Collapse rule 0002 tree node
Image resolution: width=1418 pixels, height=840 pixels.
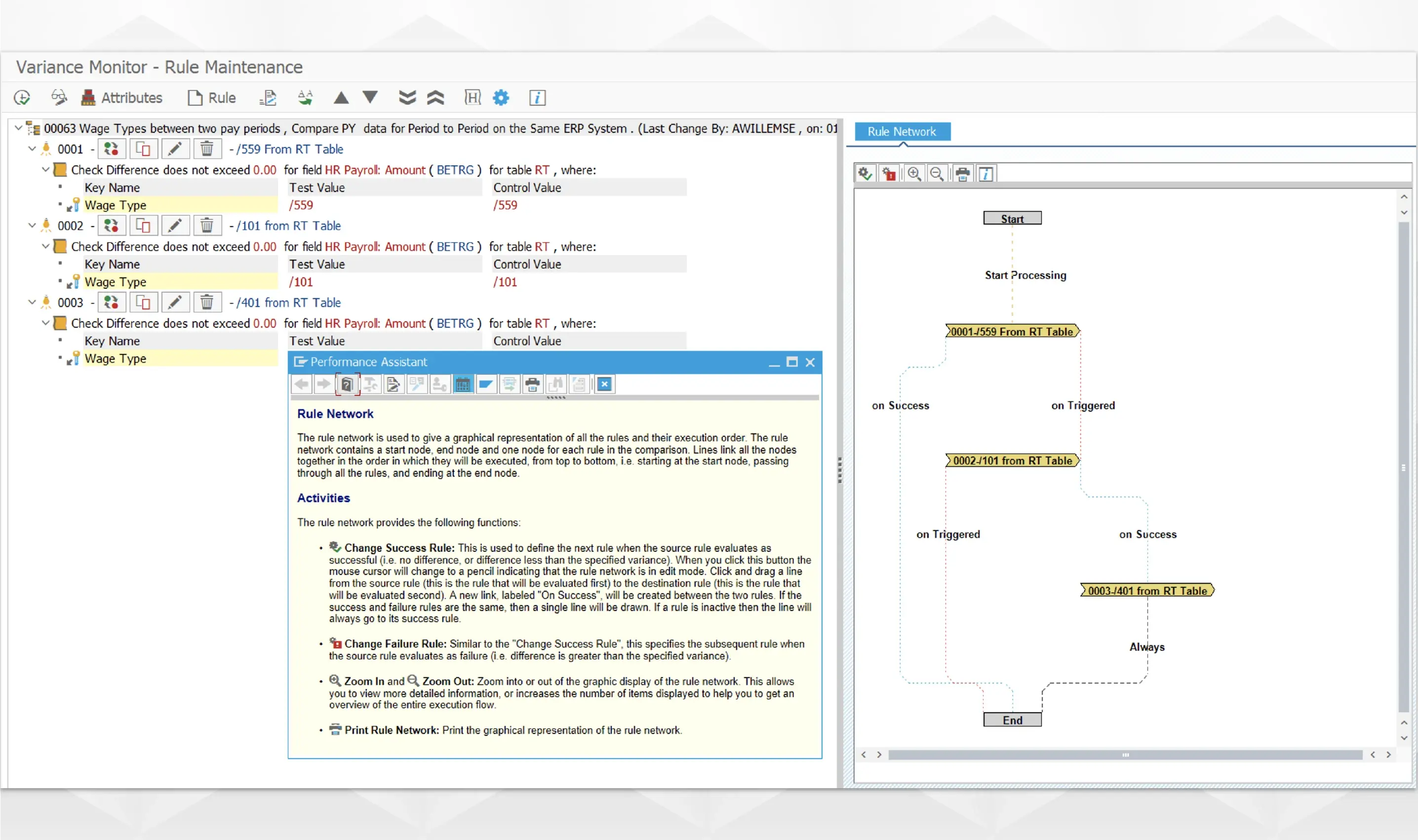click(x=32, y=225)
